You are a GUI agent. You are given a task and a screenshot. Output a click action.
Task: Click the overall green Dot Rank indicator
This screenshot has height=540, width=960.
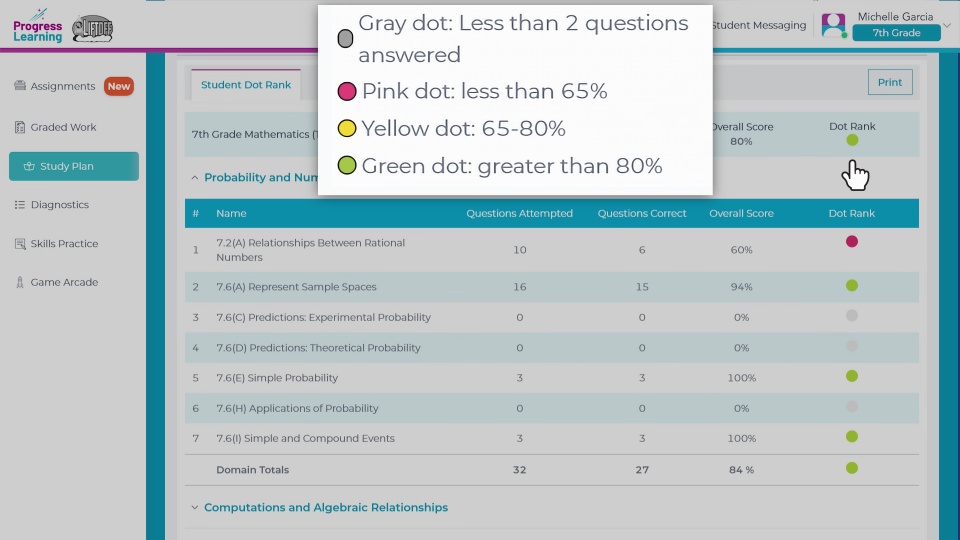[x=852, y=140]
